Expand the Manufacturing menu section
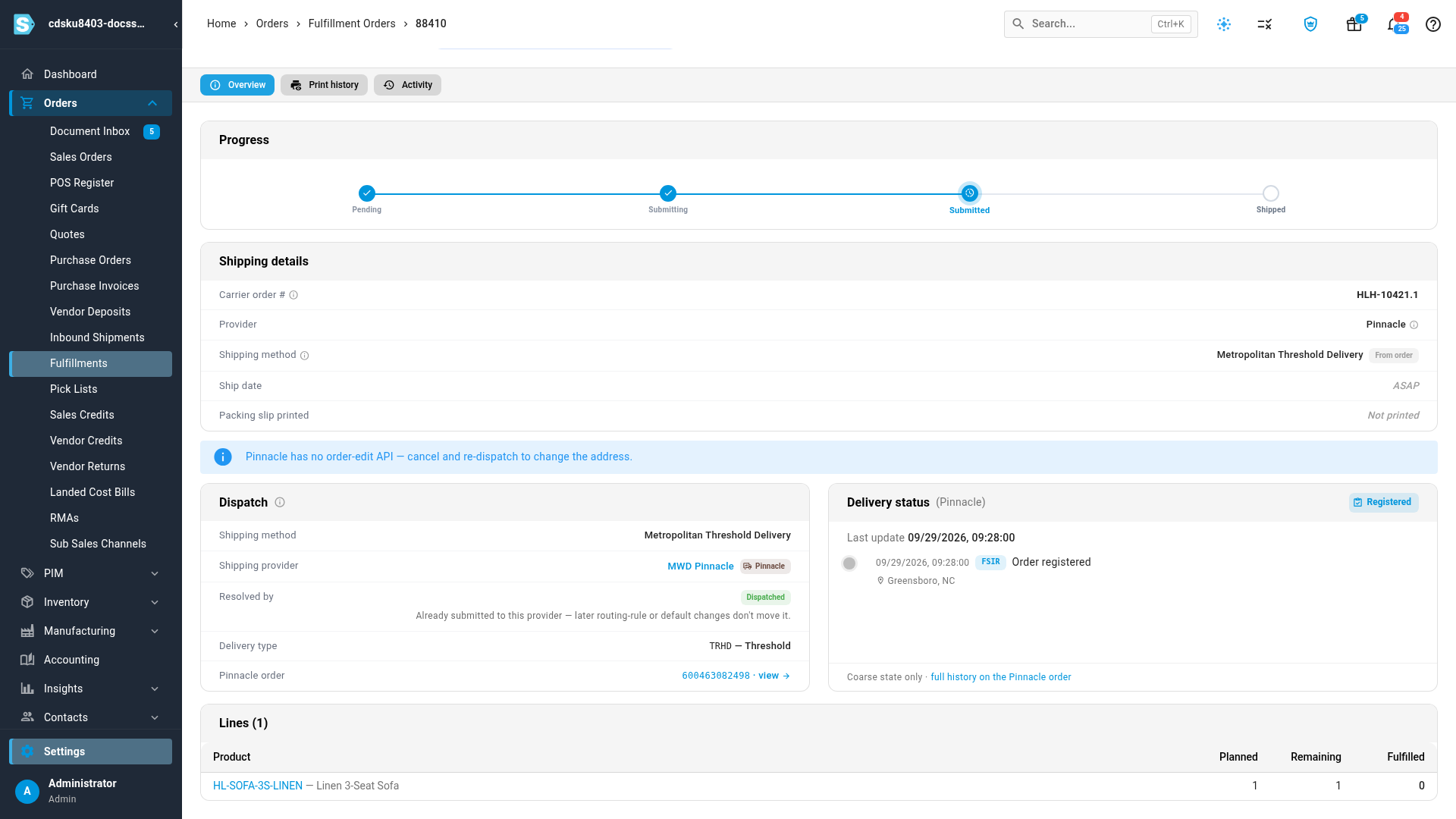This screenshot has width=1456, height=819. point(155,631)
